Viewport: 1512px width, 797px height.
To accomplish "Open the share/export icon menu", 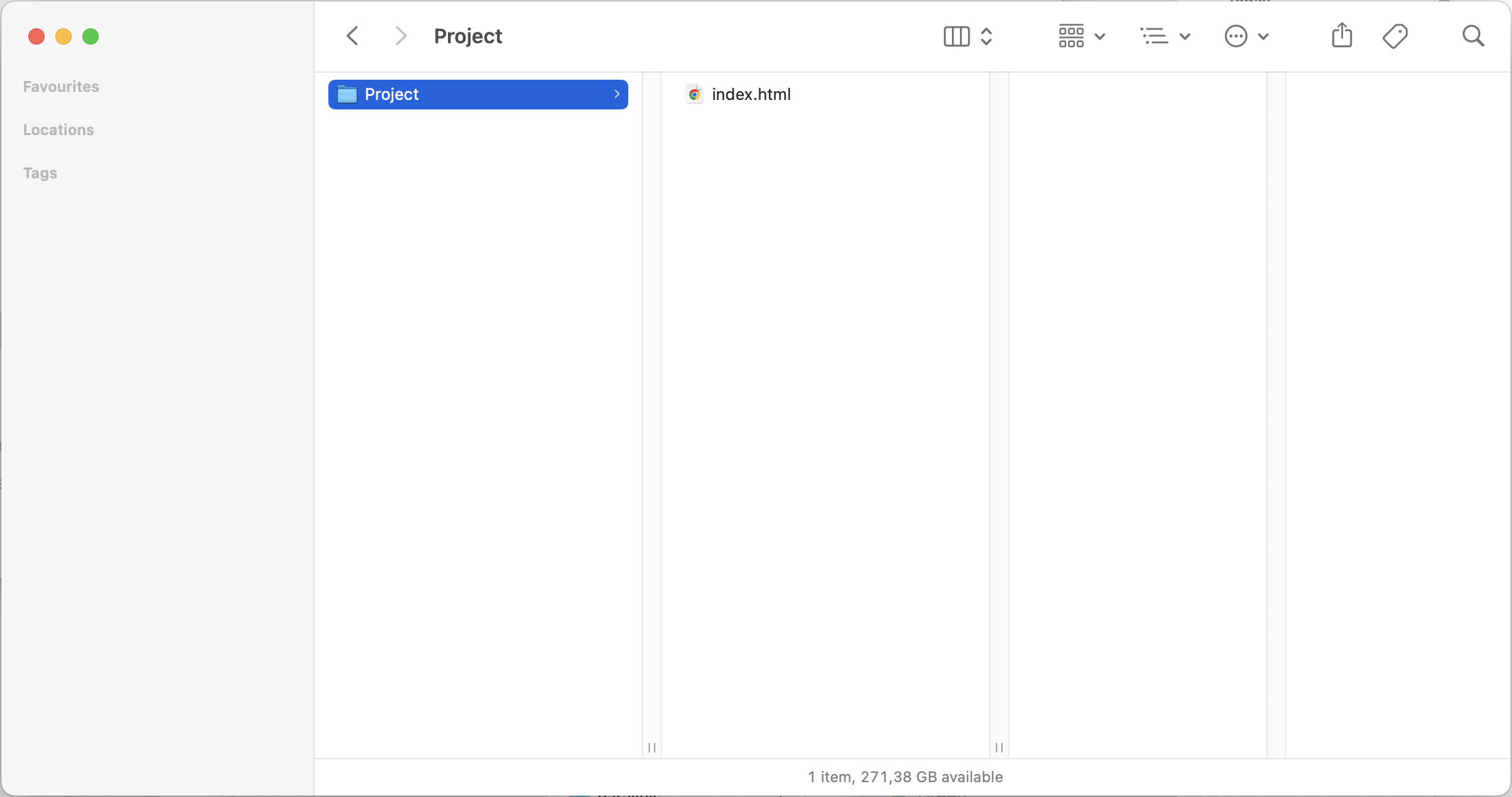I will click(1342, 36).
